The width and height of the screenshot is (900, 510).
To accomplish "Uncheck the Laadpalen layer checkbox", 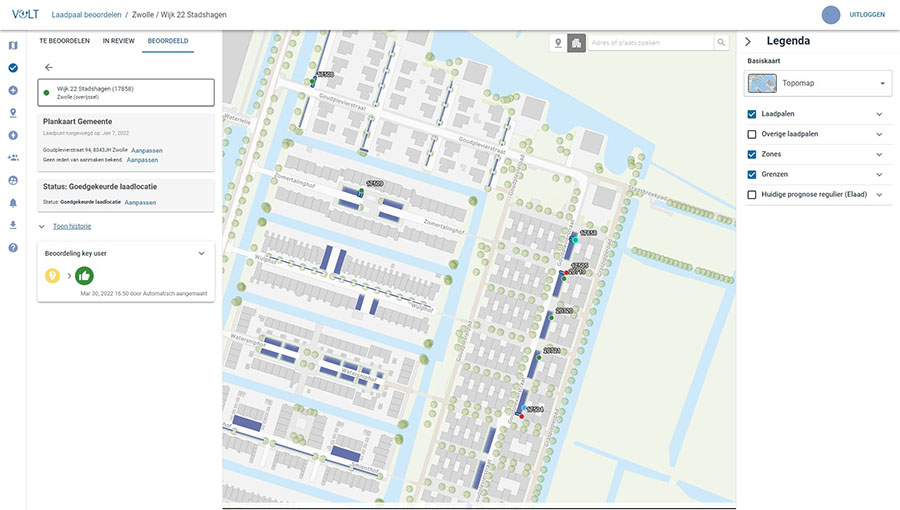I will point(752,114).
